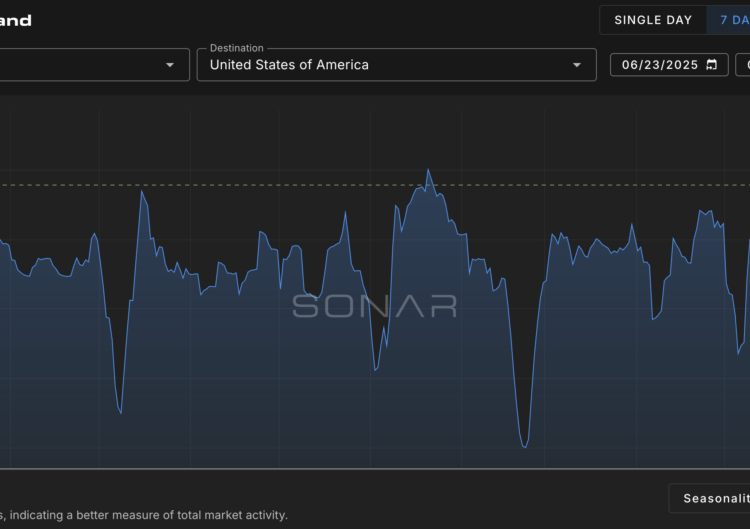This screenshot has width=750, height=529.
Task: Switch to the SINGLE DAY view
Action: click(x=653, y=20)
